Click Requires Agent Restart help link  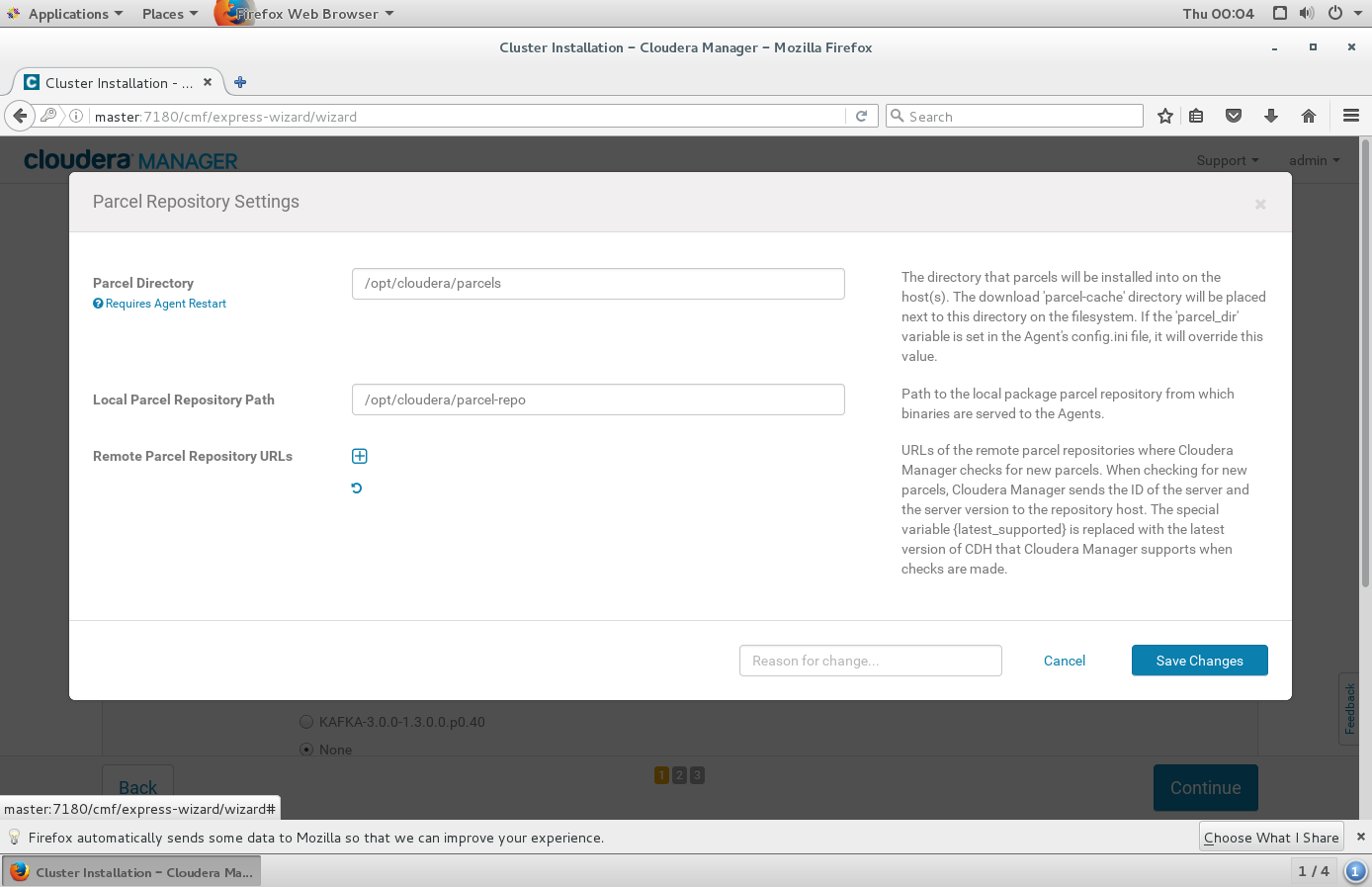coord(159,304)
